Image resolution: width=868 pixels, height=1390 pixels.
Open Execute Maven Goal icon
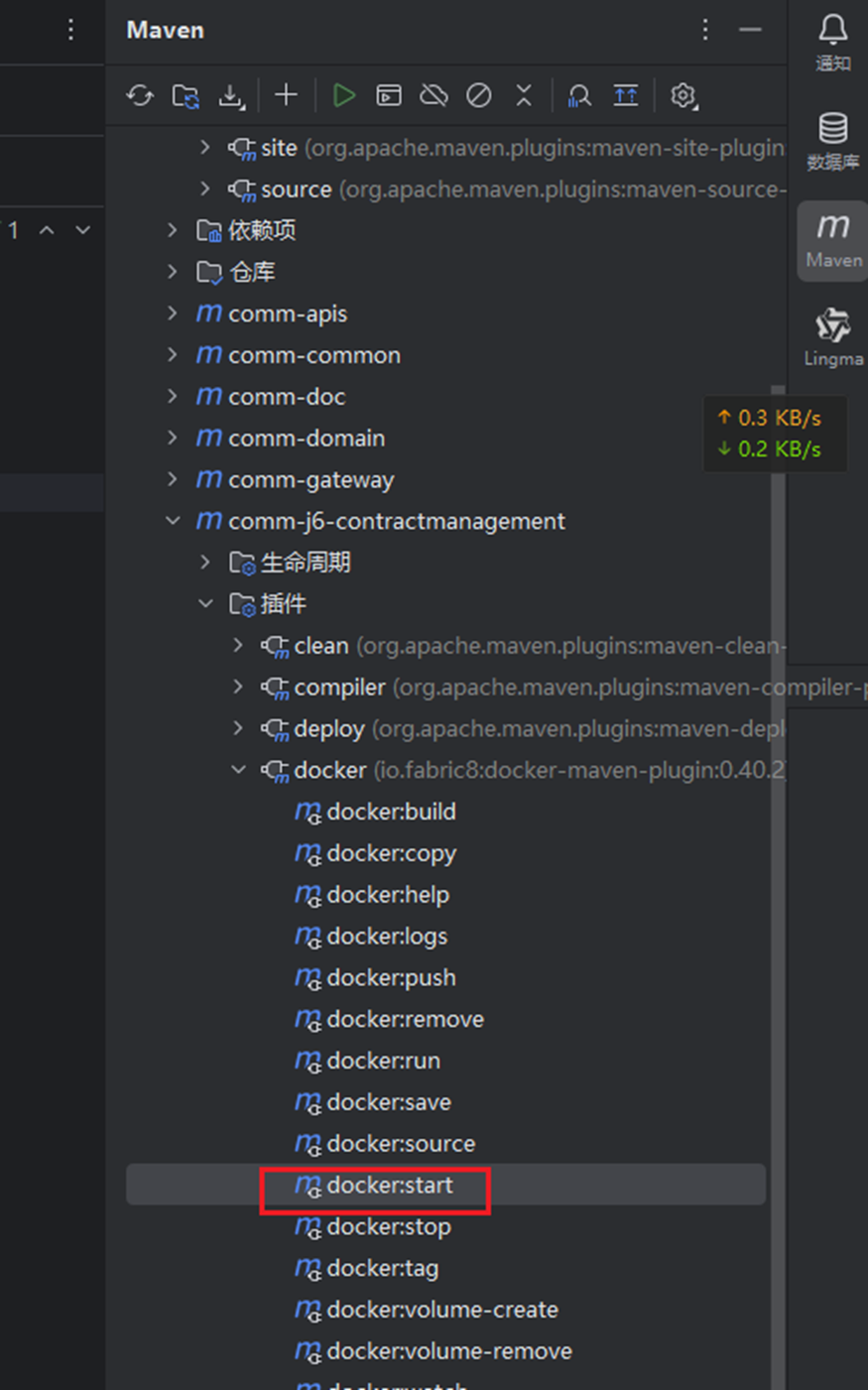pos(389,95)
